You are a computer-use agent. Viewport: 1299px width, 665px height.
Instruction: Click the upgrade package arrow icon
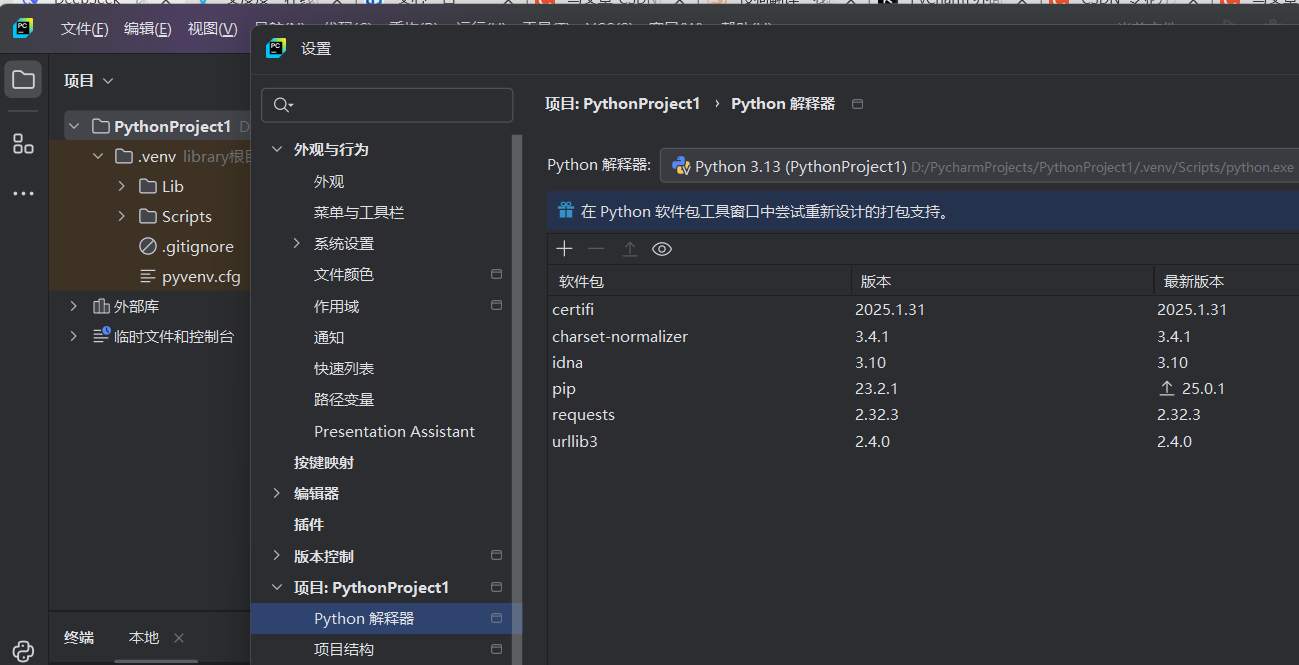point(629,249)
